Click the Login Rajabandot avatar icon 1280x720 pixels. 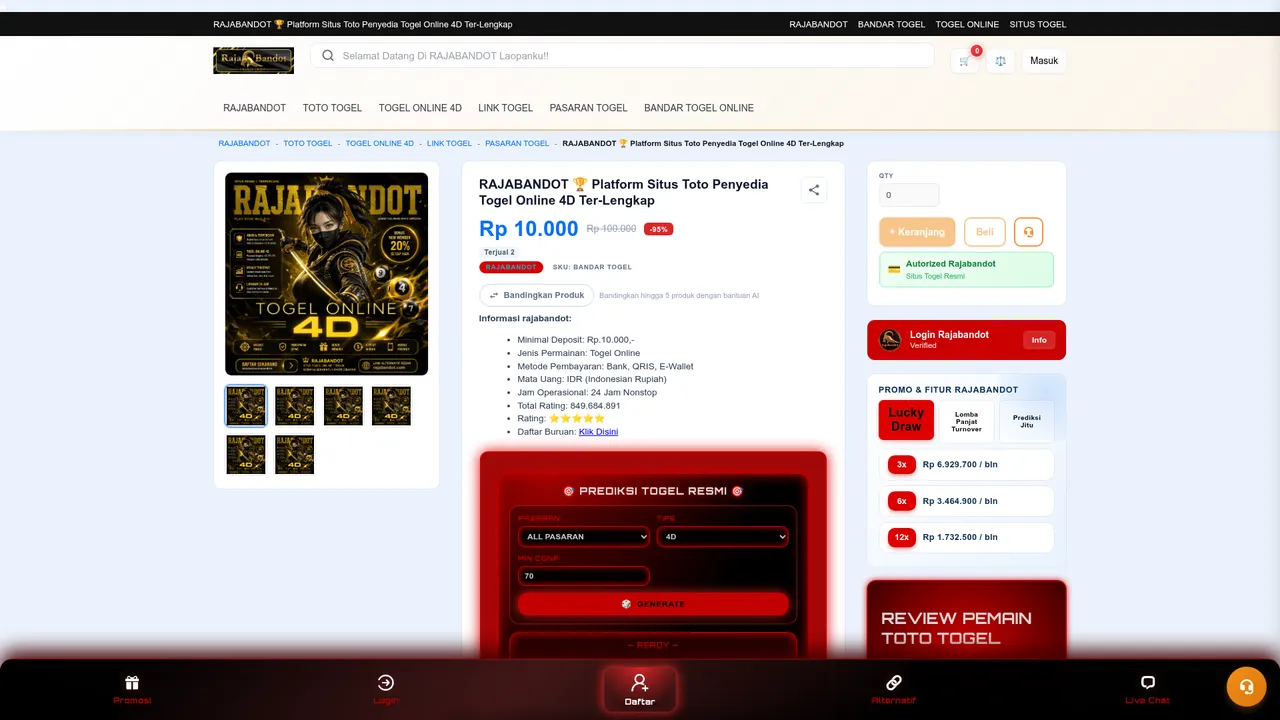[890, 340]
